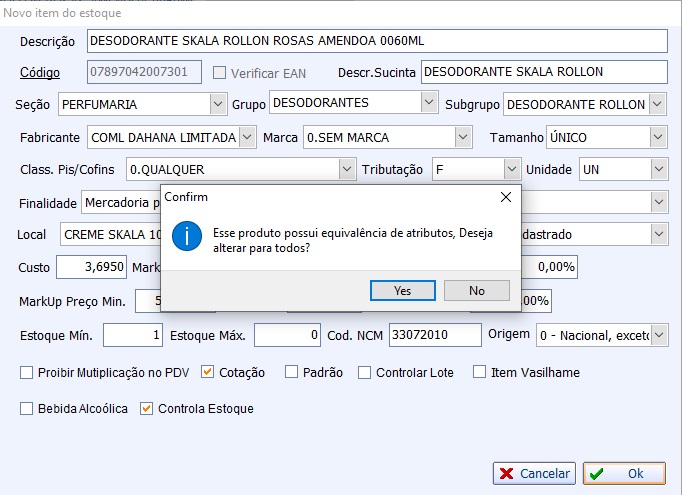Click the Cod. NCM field 33072010
Image resolution: width=682 pixels, height=495 pixels.
[x=435, y=335]
